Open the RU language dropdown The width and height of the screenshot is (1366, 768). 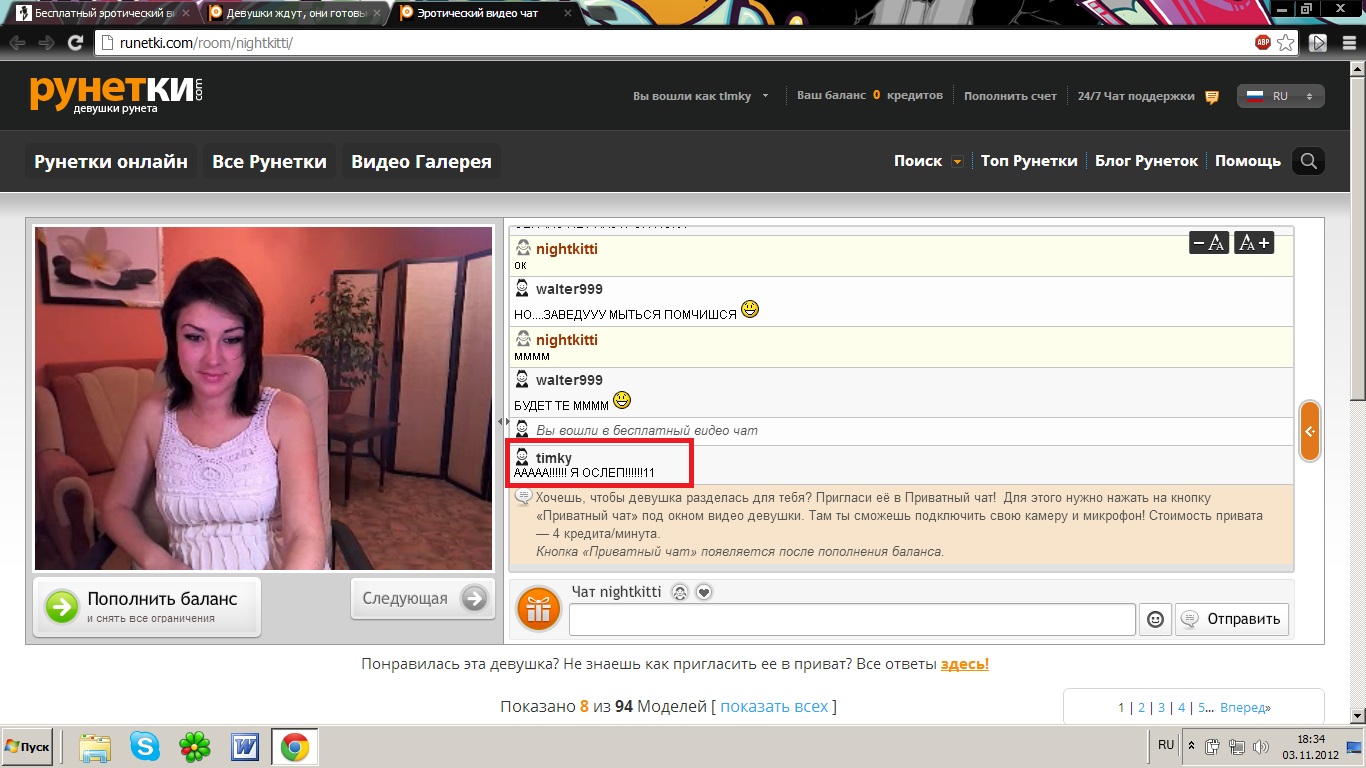click(x=1283, y=96)
